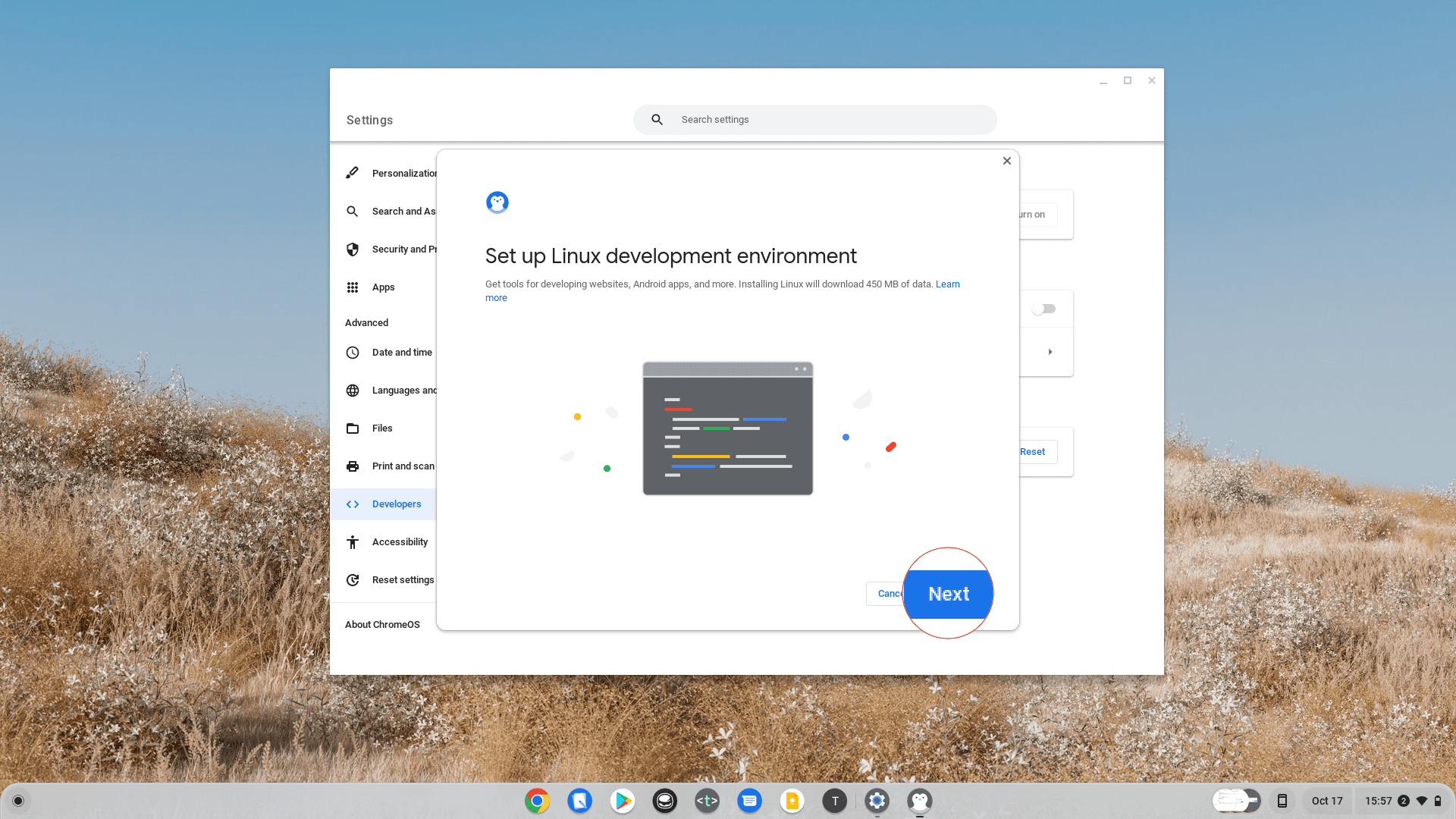Click the Date and time clock icon
This screenshot has height=819, width=1456.
[353, 353]
